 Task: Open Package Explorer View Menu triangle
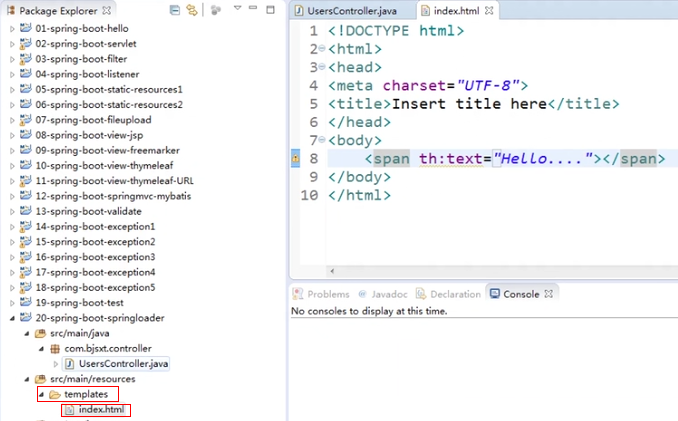[x=237, y=8]
